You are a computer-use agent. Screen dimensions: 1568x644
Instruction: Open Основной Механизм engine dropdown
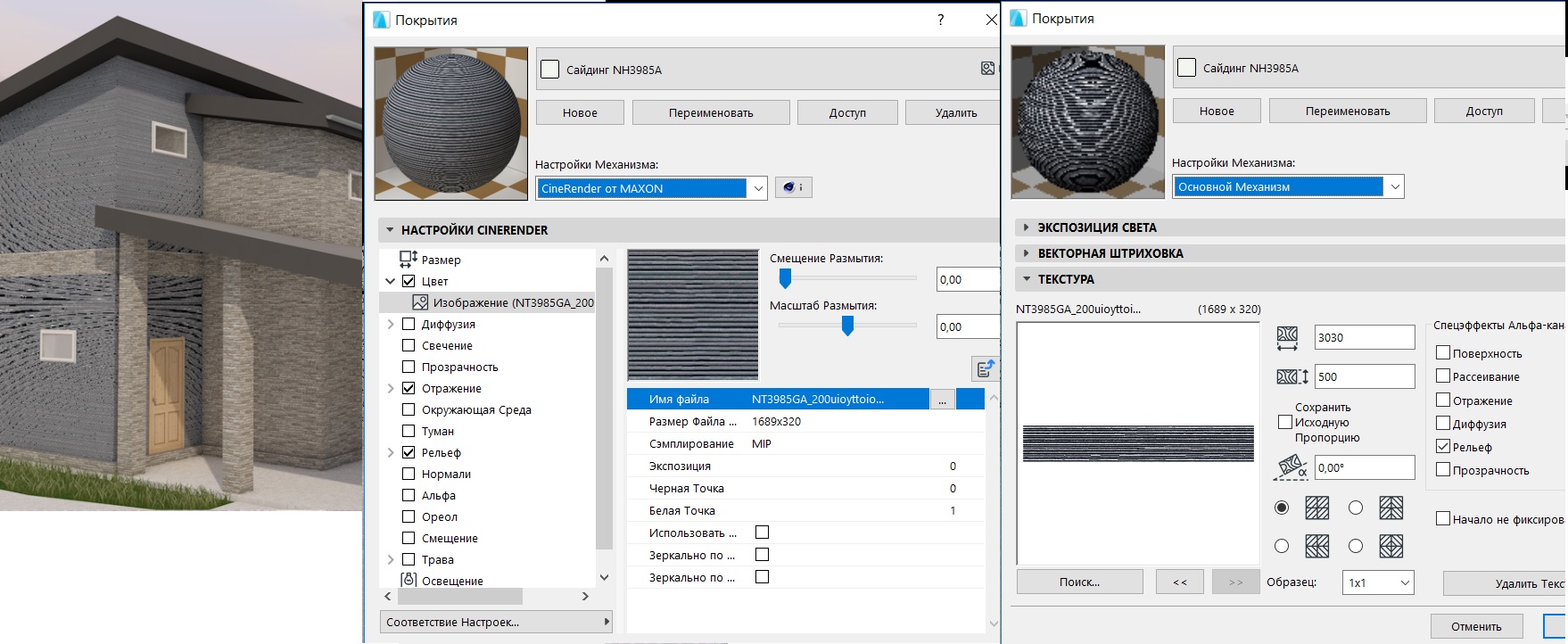[x=1288, y=186]
